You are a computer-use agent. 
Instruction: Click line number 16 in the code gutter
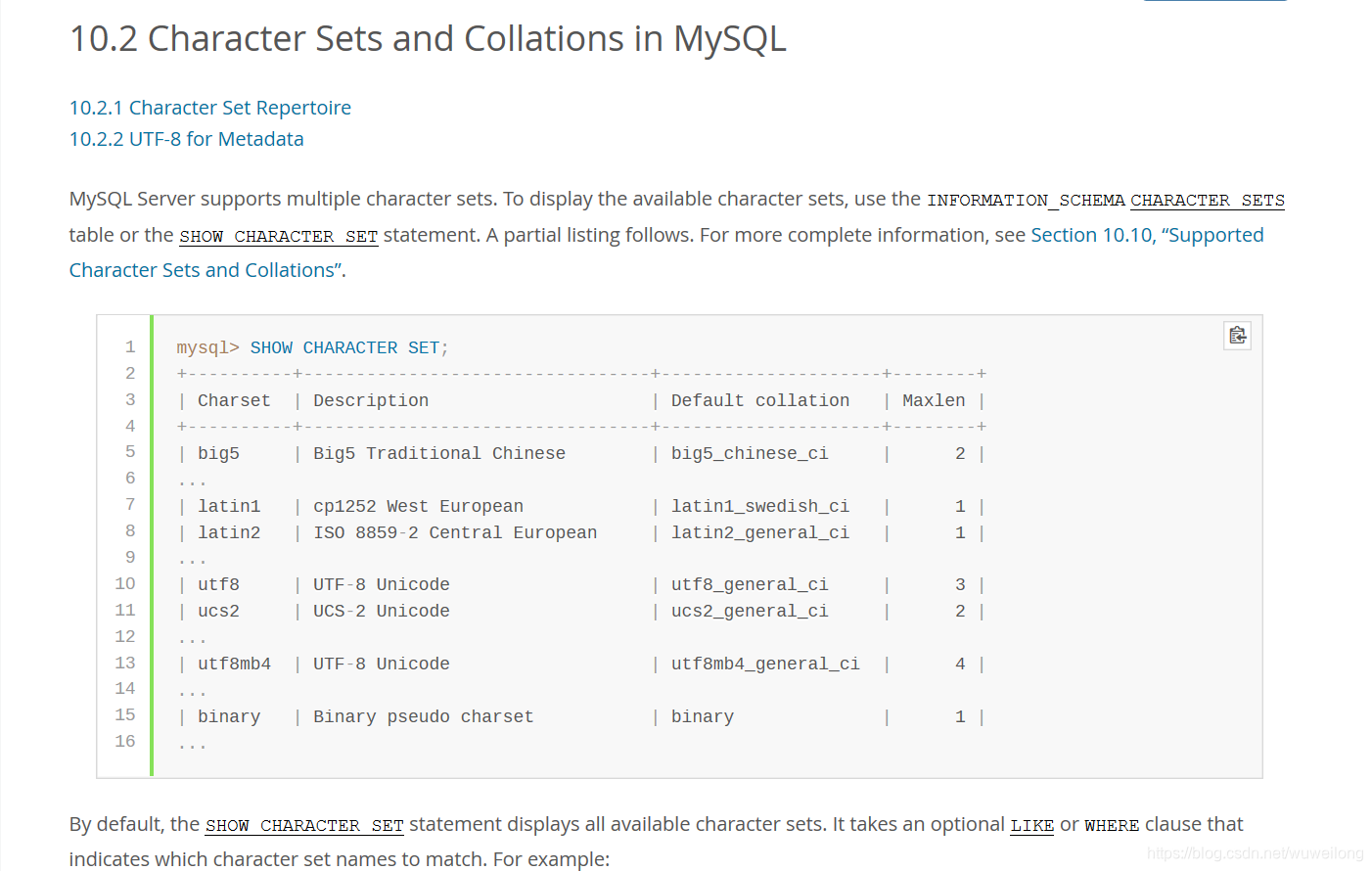(x=125, y=741)
